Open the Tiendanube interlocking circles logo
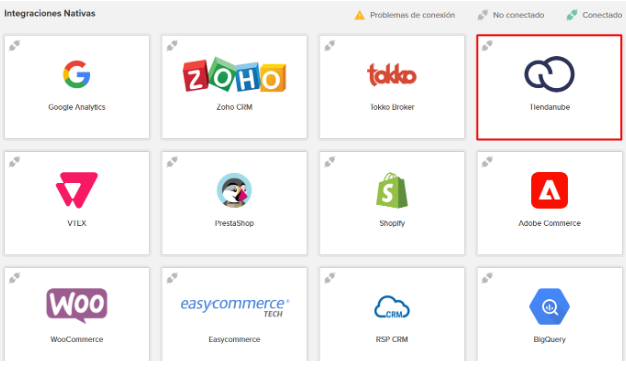This screenshot has height=380, width=626. [x=549, y=74]
